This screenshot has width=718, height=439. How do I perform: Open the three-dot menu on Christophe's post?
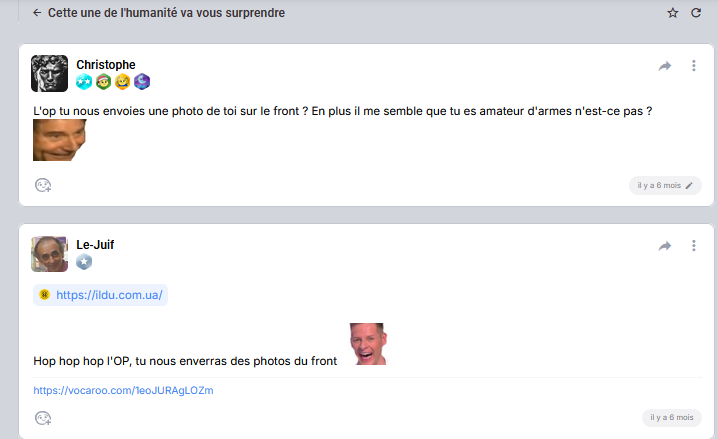694,65
